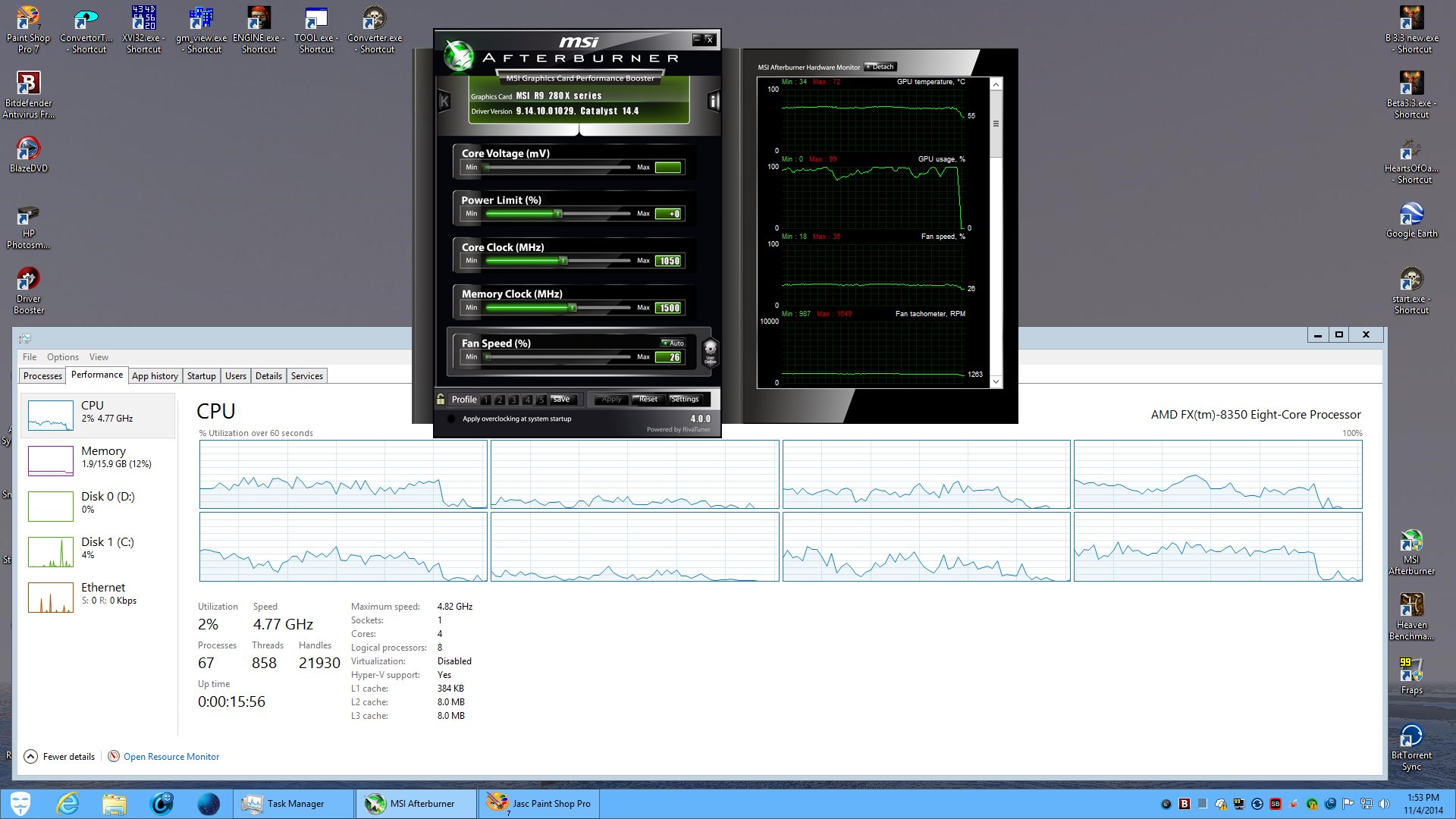Select Afterburner profile slot 4
The height and width of the screenshot is (819, 1456).
527,400
